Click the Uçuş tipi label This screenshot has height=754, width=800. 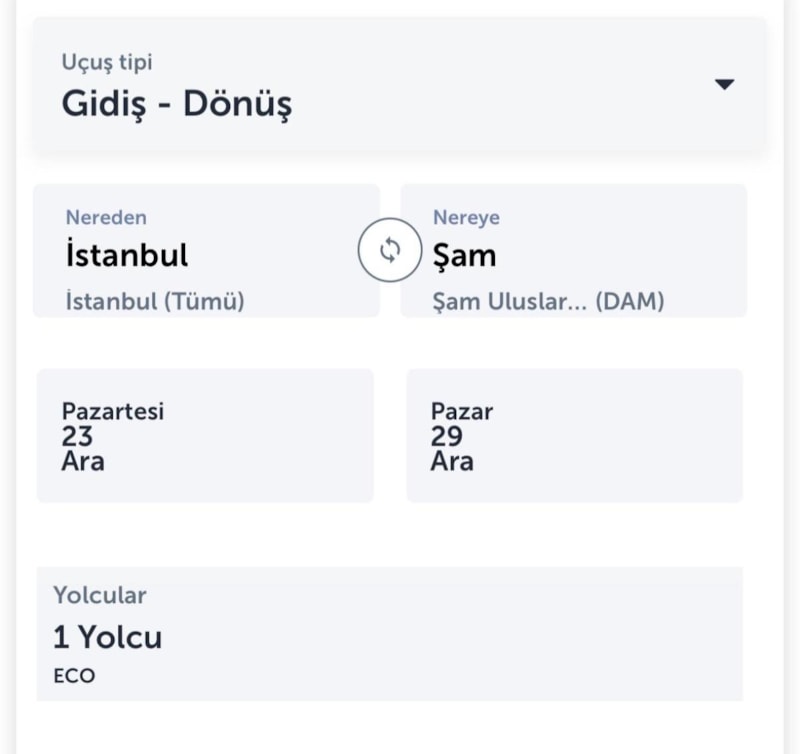pos(107,63)
